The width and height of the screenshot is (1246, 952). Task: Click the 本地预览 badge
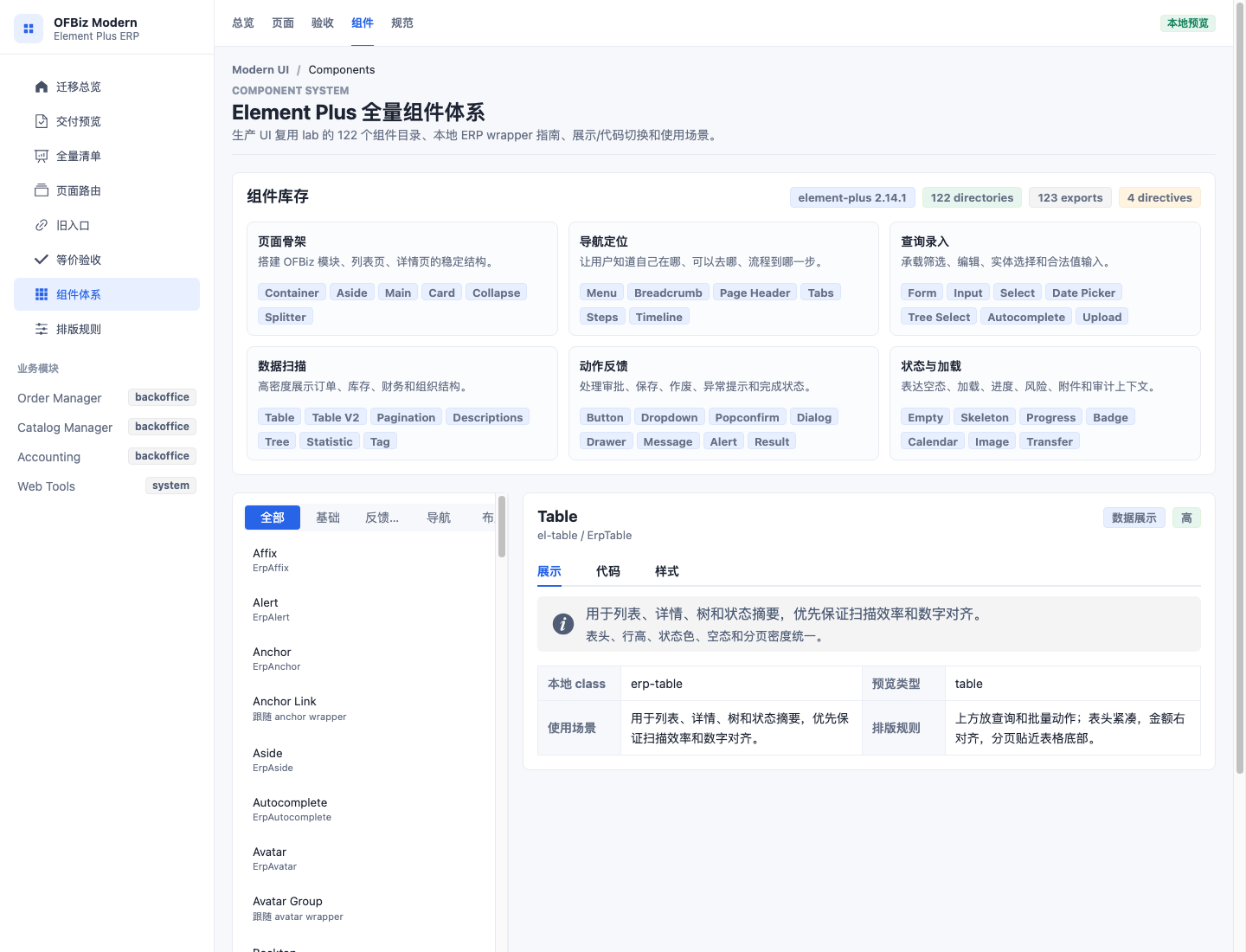click(1188, 23)
